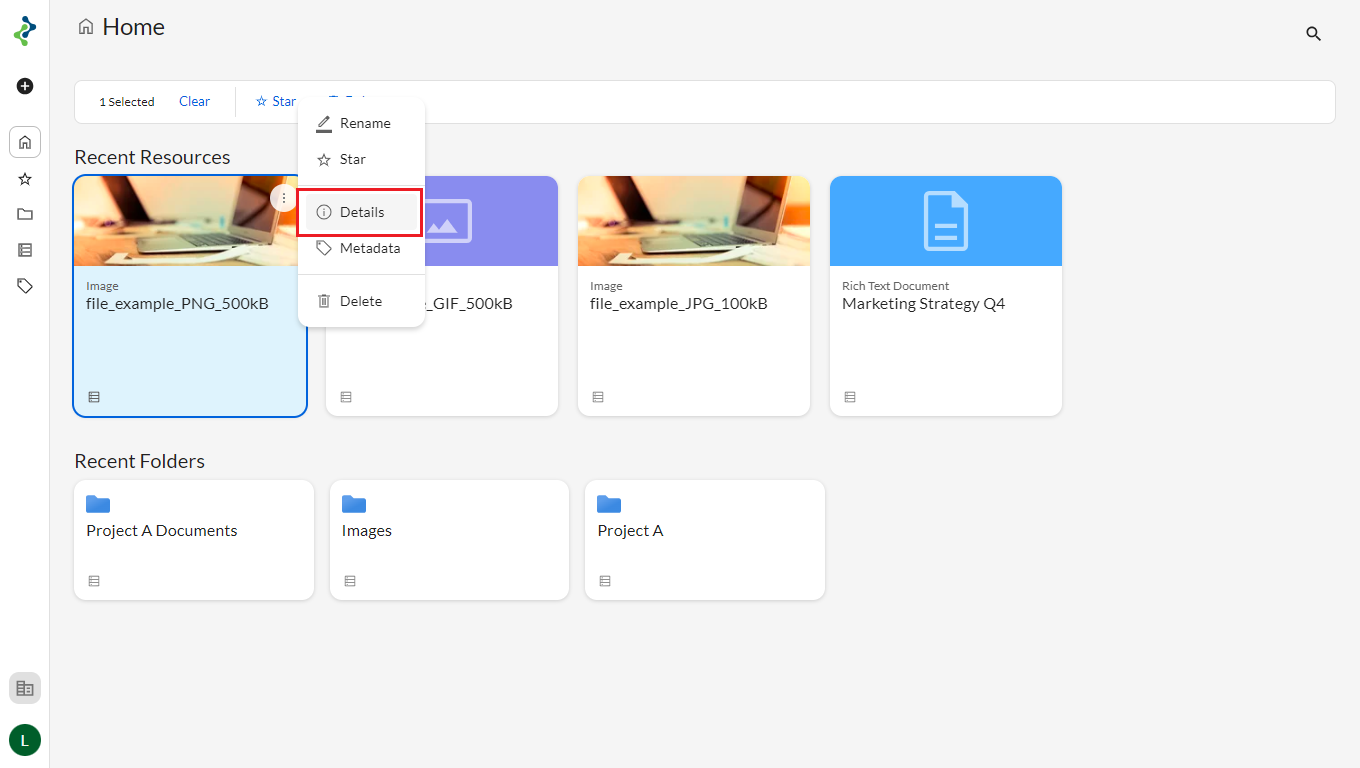
Task: Click the list view icon in sidebar
Action: pos(25,250)
